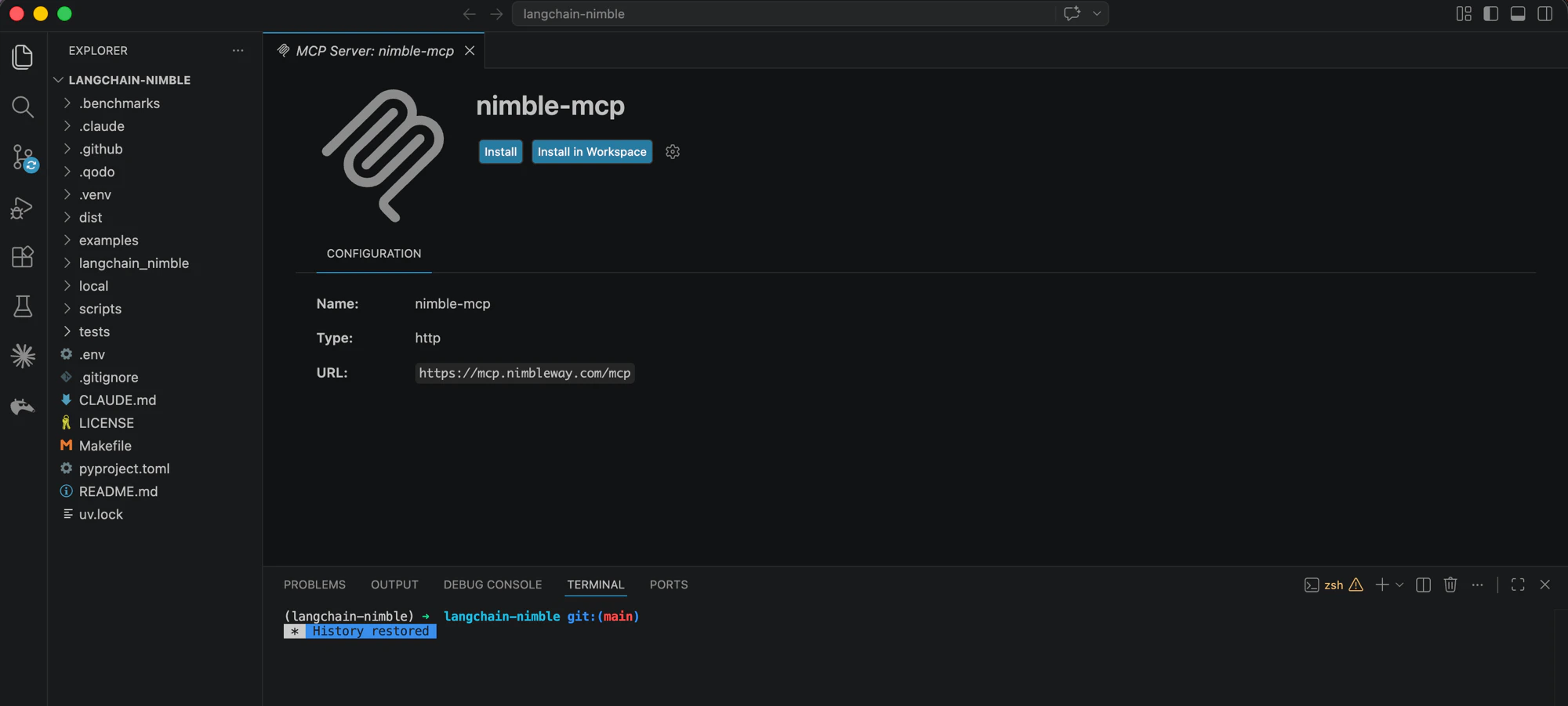This screenshot has width=1568, height=706.
Task: Switch to the PORTS tab
Action: [x=669, y=585]
